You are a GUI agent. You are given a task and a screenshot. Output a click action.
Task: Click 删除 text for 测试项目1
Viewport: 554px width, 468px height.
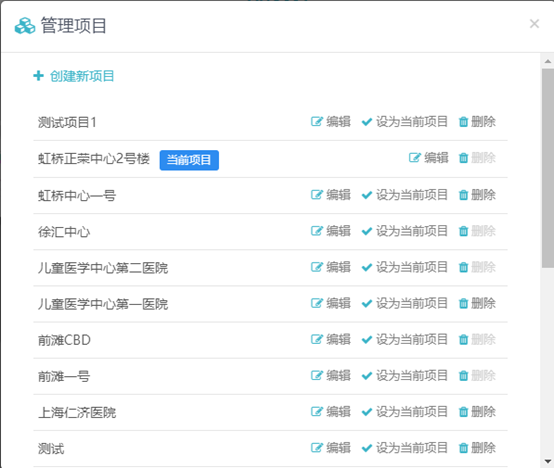pyautogui.click(x=483, y=122)
